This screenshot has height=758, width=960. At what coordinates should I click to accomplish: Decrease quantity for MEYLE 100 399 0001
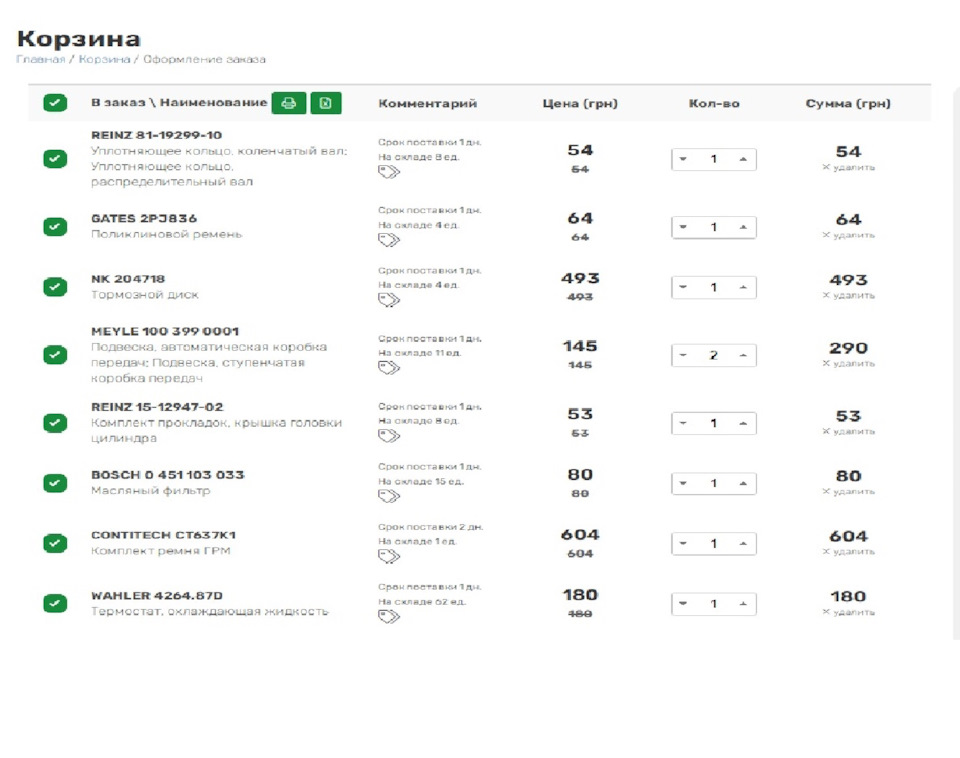pyautogui.click(x=683, y=355)
